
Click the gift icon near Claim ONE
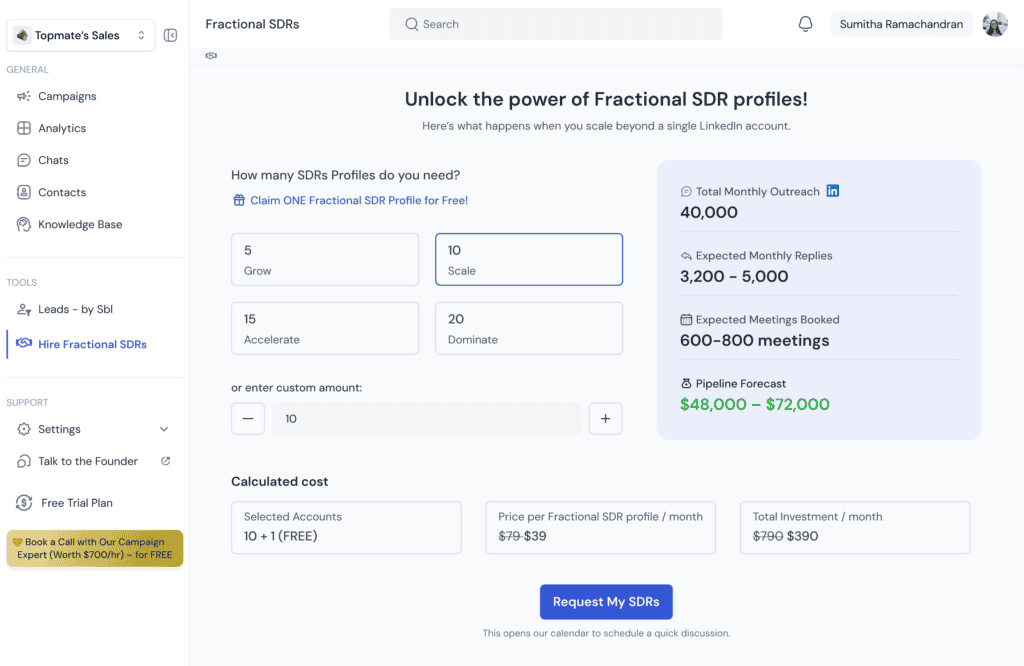coord(239,200)
